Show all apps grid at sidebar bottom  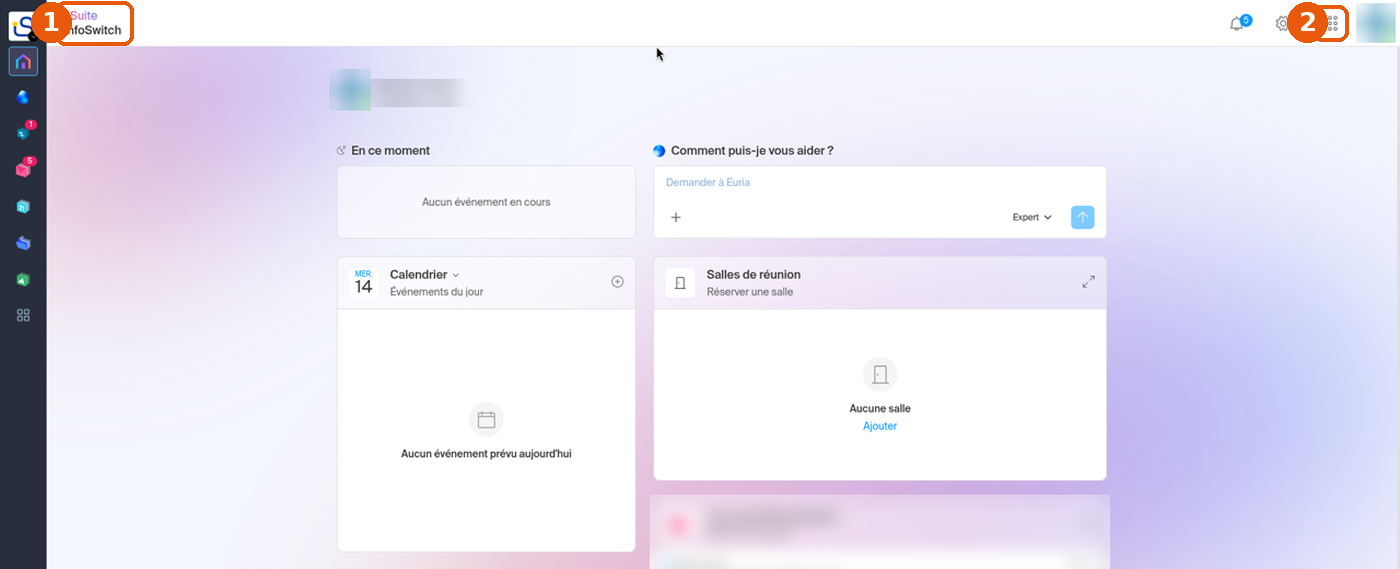[x=23, y=315]
